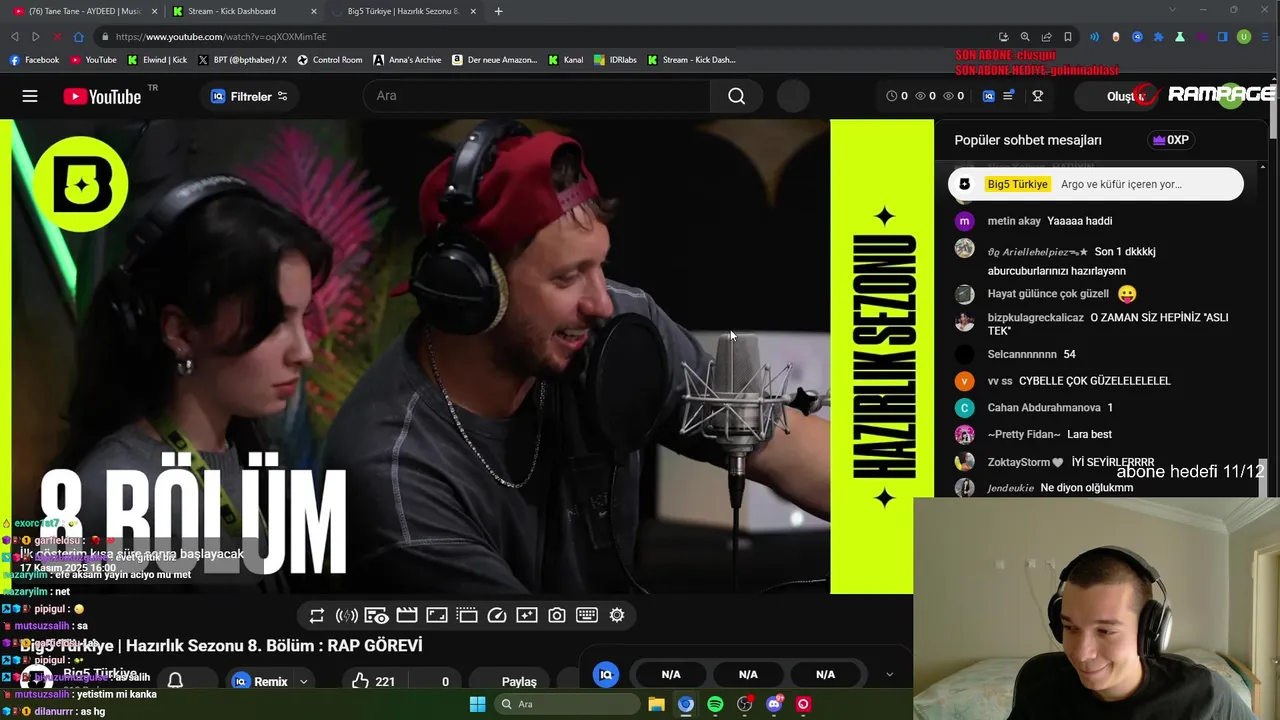Image resolution: width=1280 pixels, height=720 pixels.
Task: Open a new browser tab
Action: point(498,11)
